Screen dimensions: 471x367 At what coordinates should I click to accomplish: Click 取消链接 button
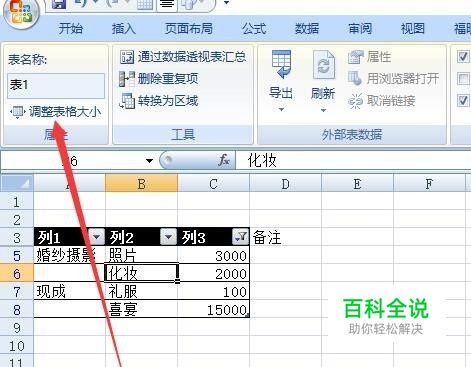coord(382,101)
